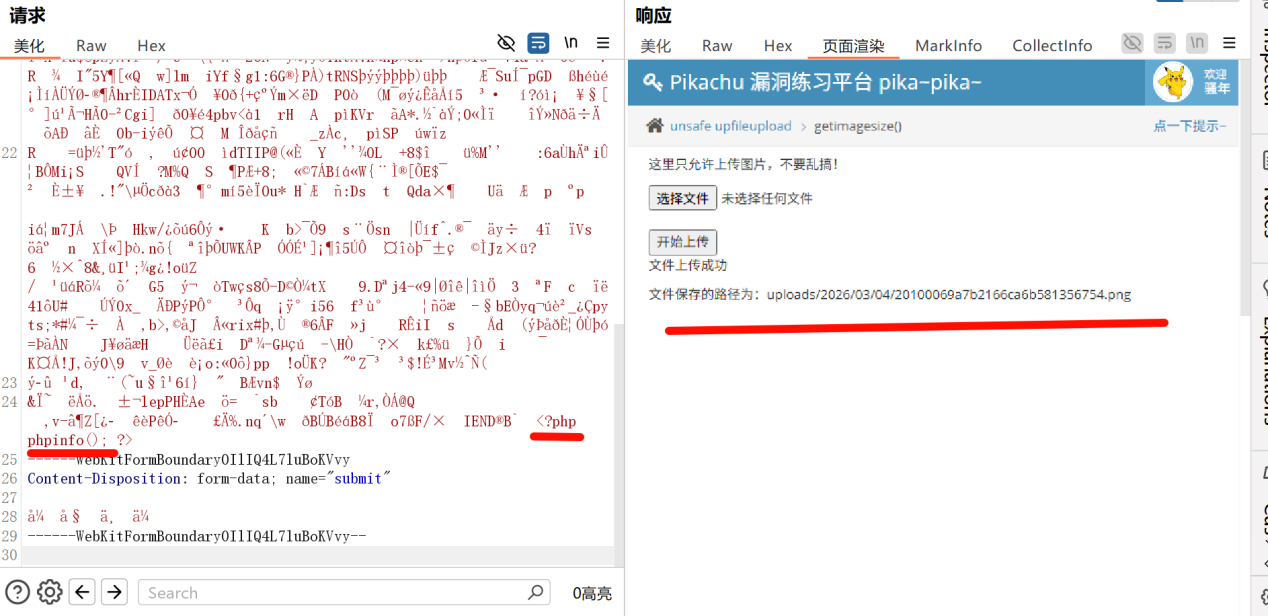Click the closing boundary on line 29

point(197,536)
